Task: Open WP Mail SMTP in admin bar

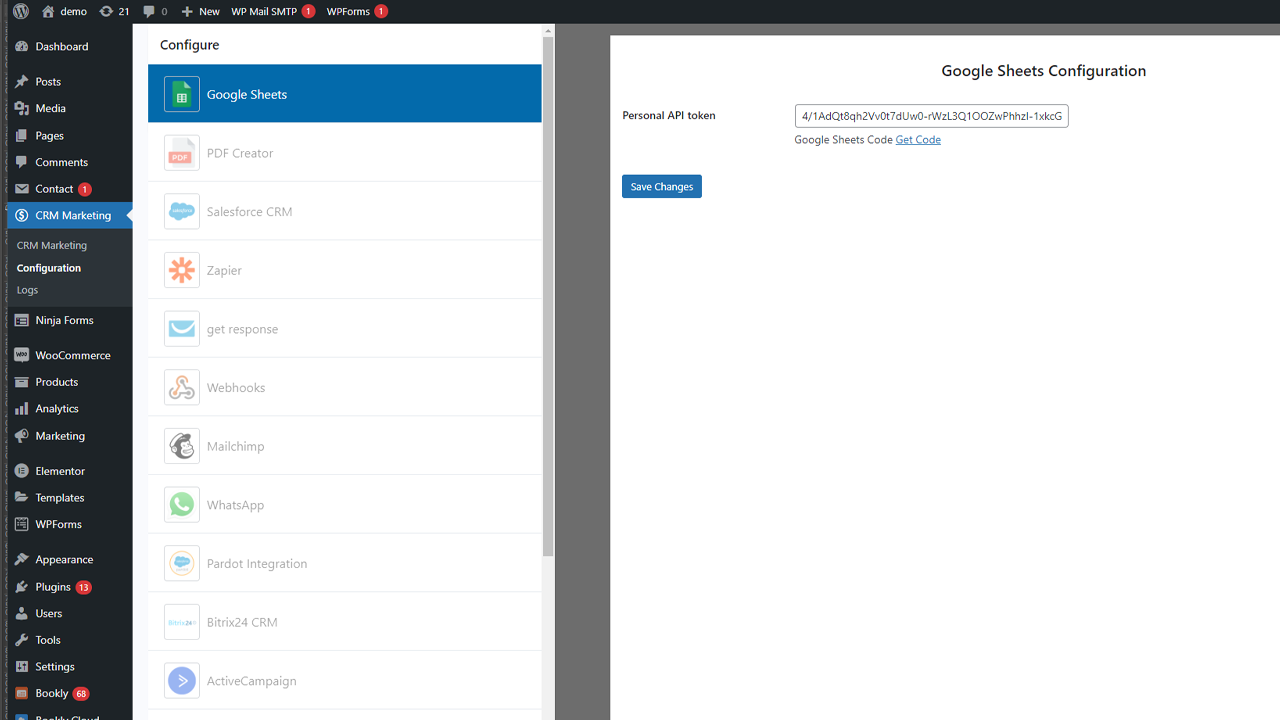Action: tap(273, 11)
